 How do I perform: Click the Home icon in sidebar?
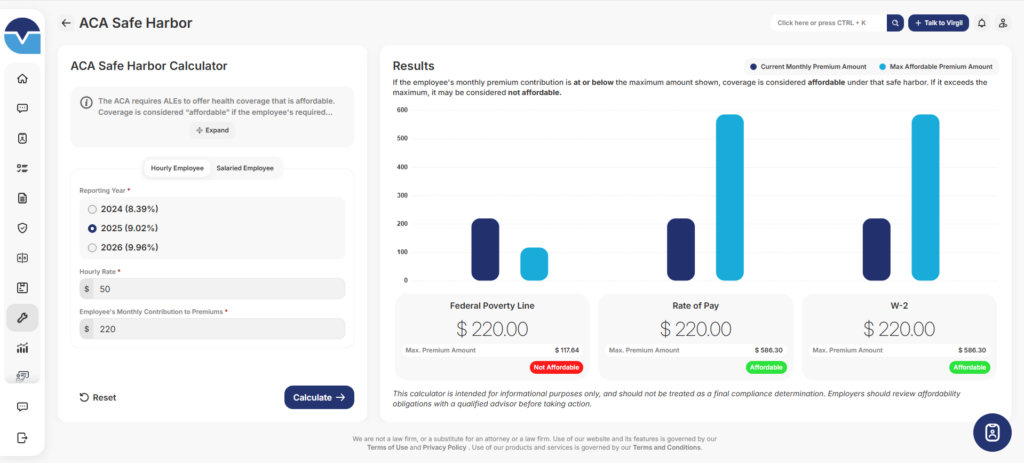tap(22, 79)
